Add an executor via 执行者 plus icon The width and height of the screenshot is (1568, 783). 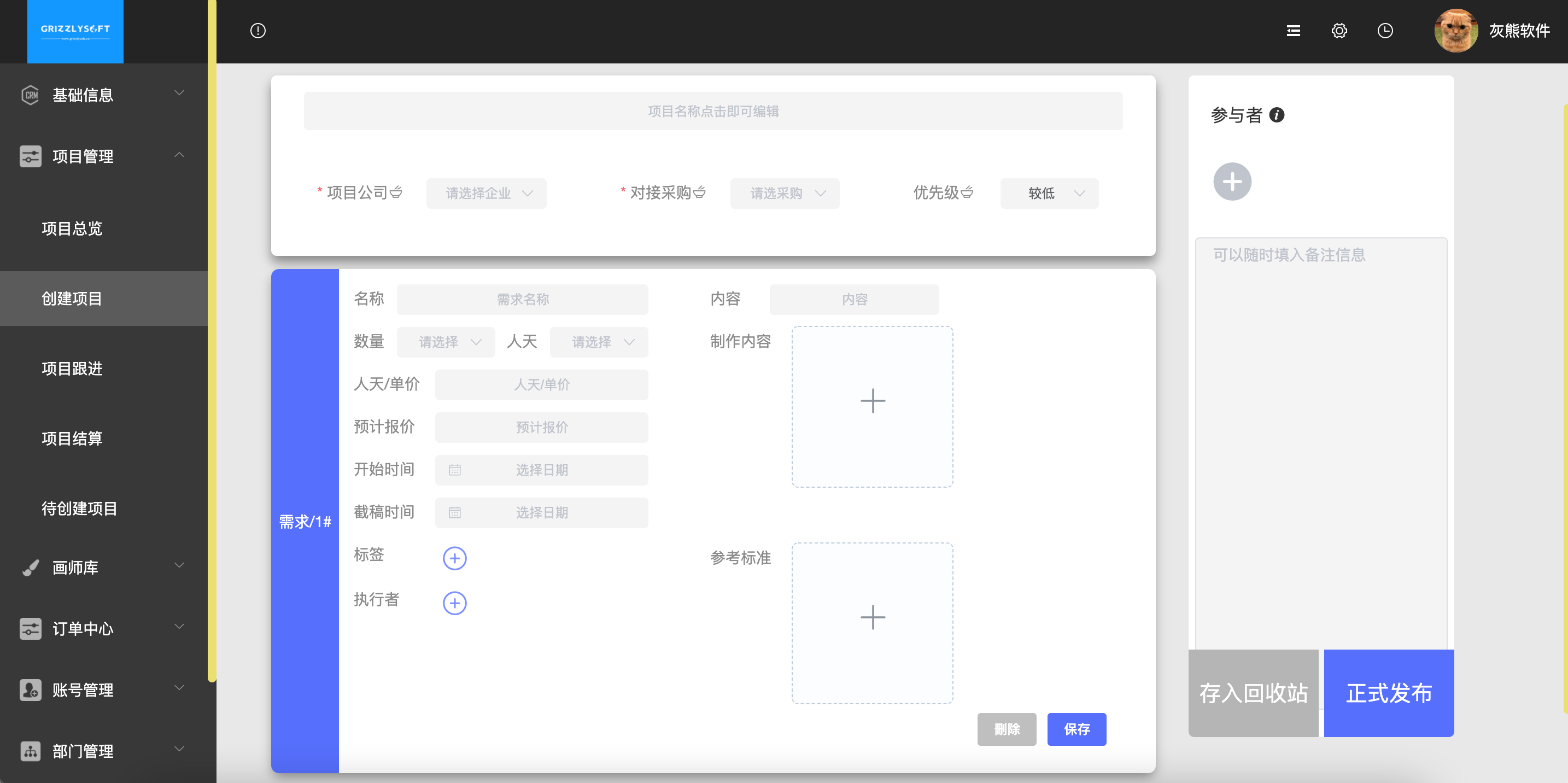454,603
